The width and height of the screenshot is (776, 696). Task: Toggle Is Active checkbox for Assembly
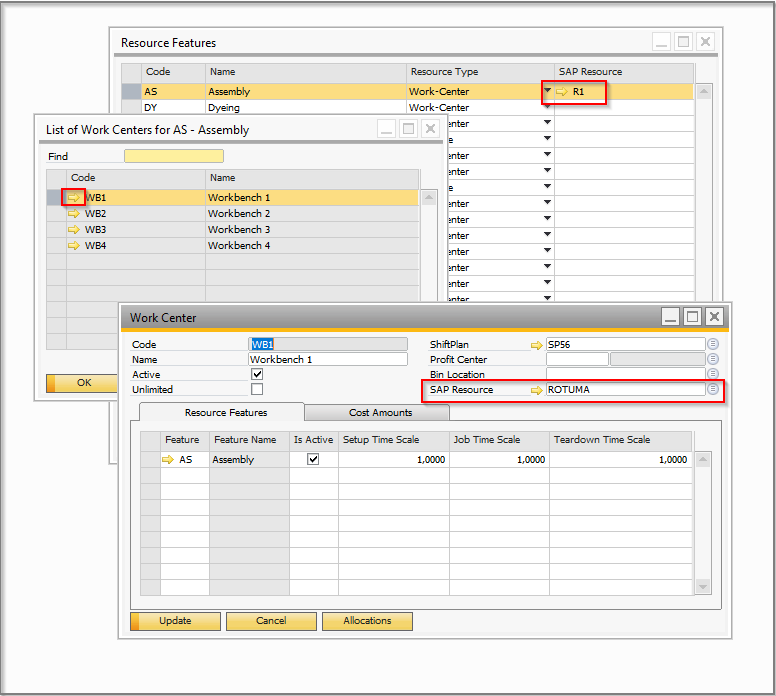coord(313,460)
